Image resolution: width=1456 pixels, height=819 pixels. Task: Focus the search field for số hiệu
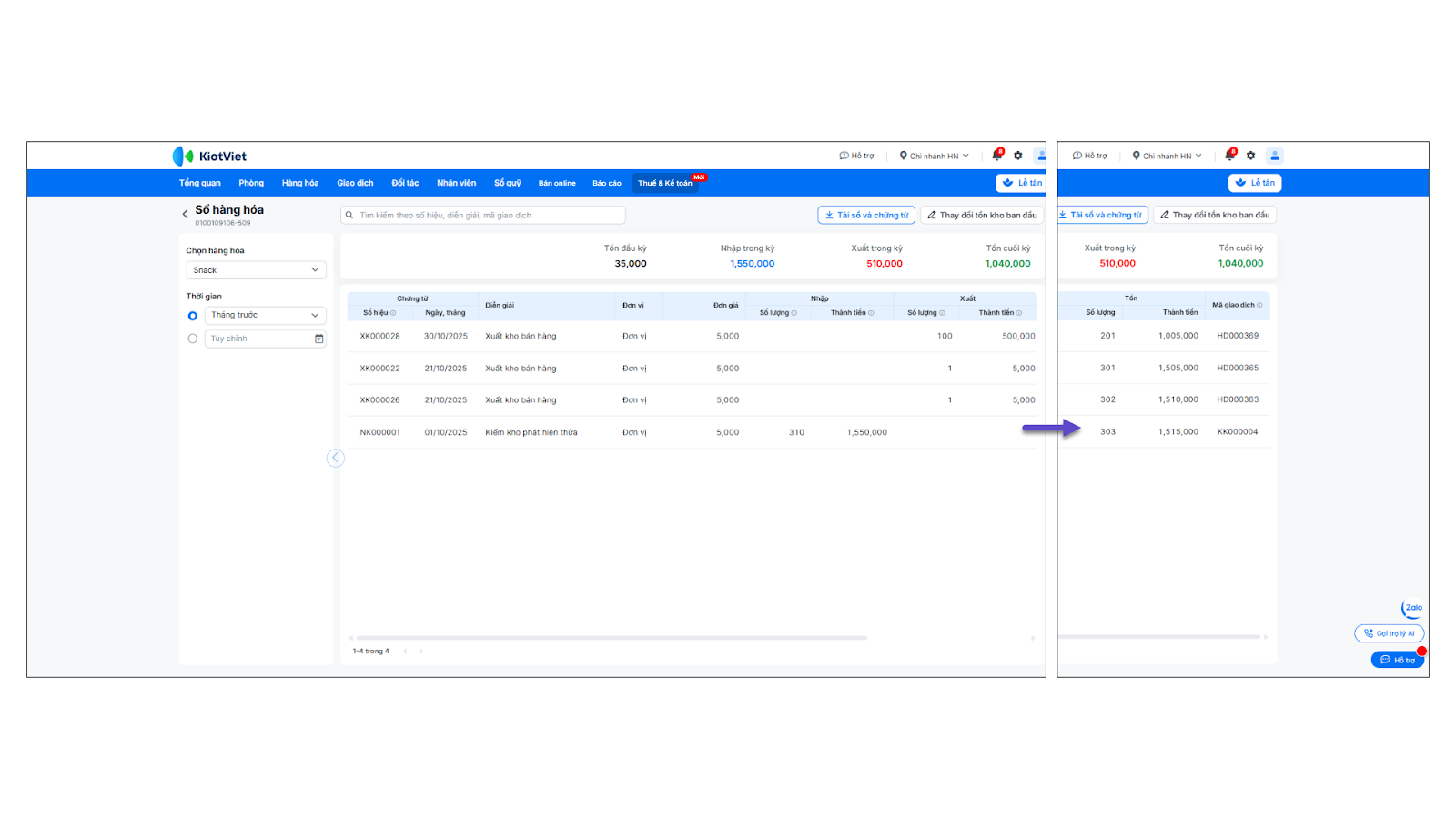483,215
